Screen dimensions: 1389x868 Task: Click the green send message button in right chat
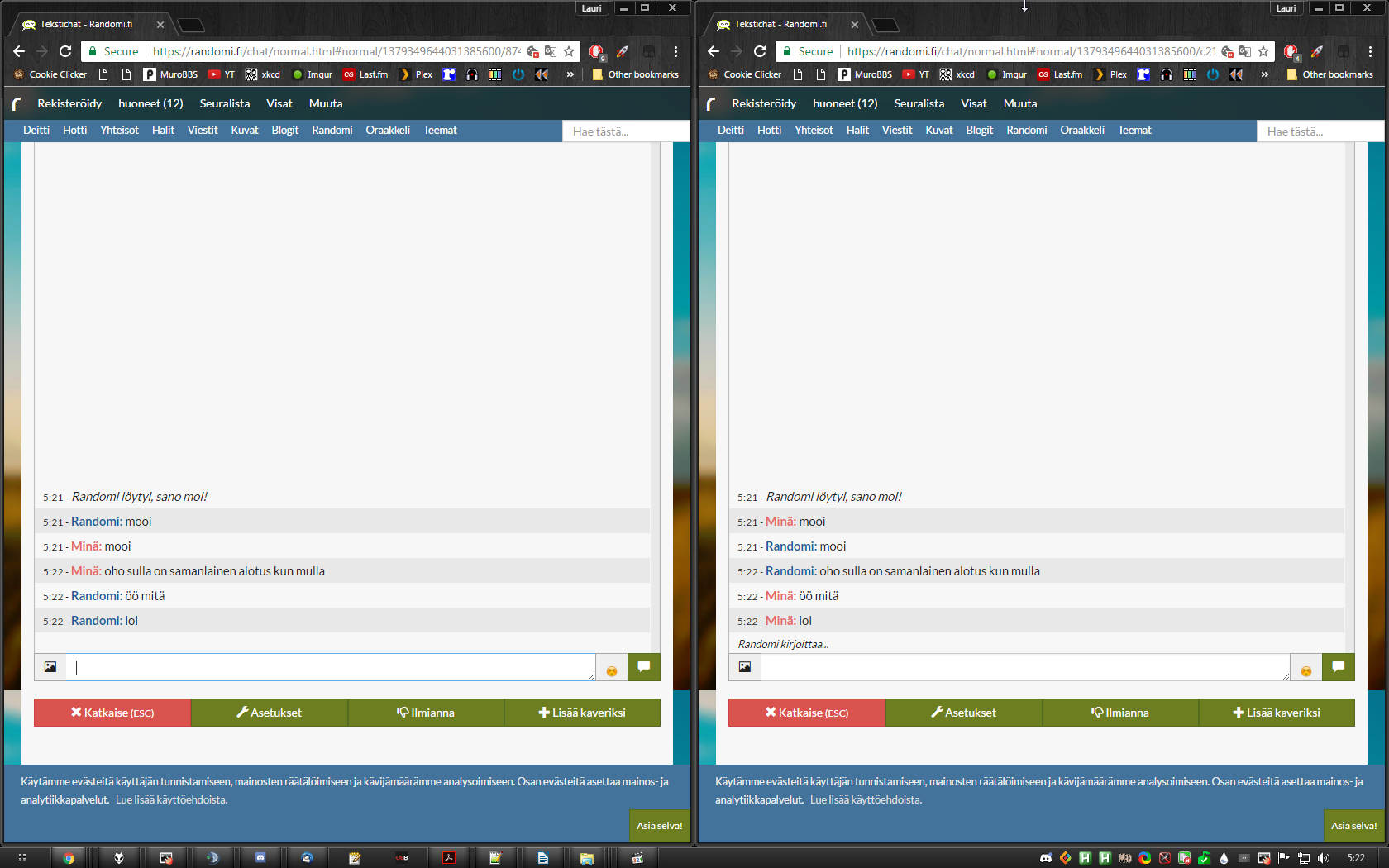pos(1338,667)
